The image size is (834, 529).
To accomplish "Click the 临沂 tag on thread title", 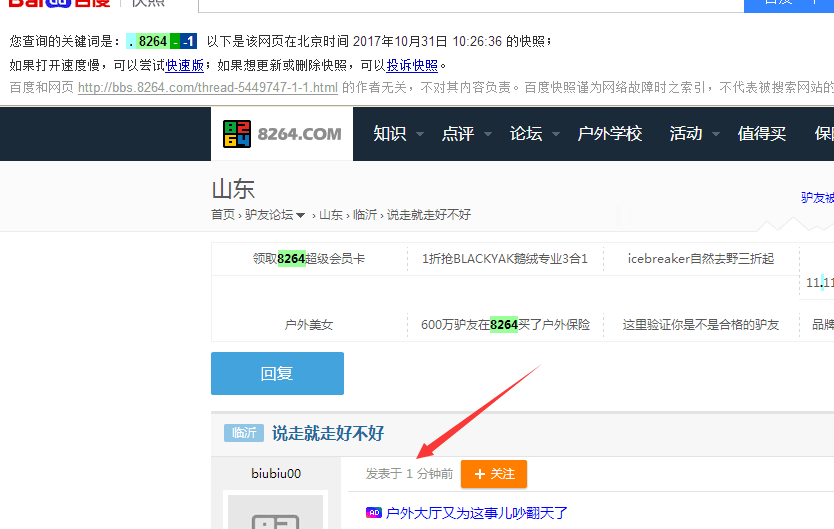I will click(244, 433).
